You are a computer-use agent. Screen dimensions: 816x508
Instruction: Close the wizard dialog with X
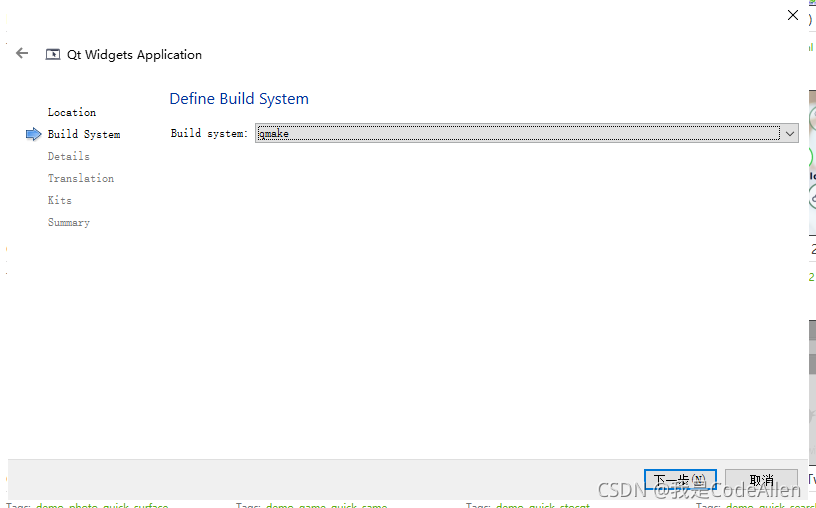[793, 15]
